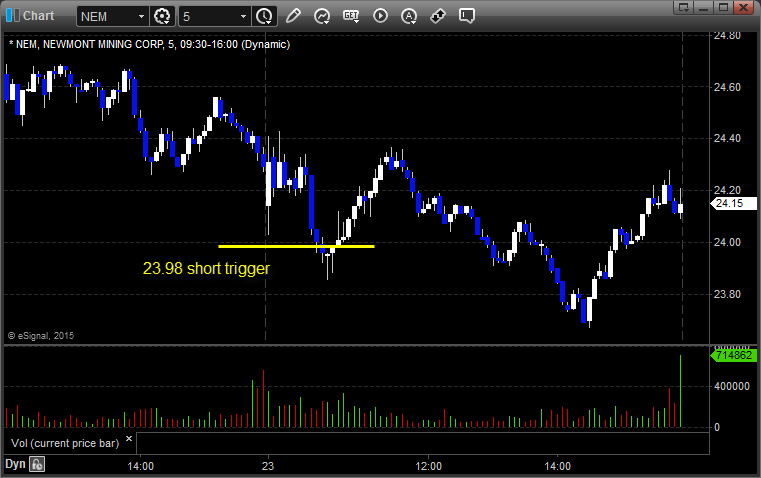Open the symbol settings gear menu

162,16
